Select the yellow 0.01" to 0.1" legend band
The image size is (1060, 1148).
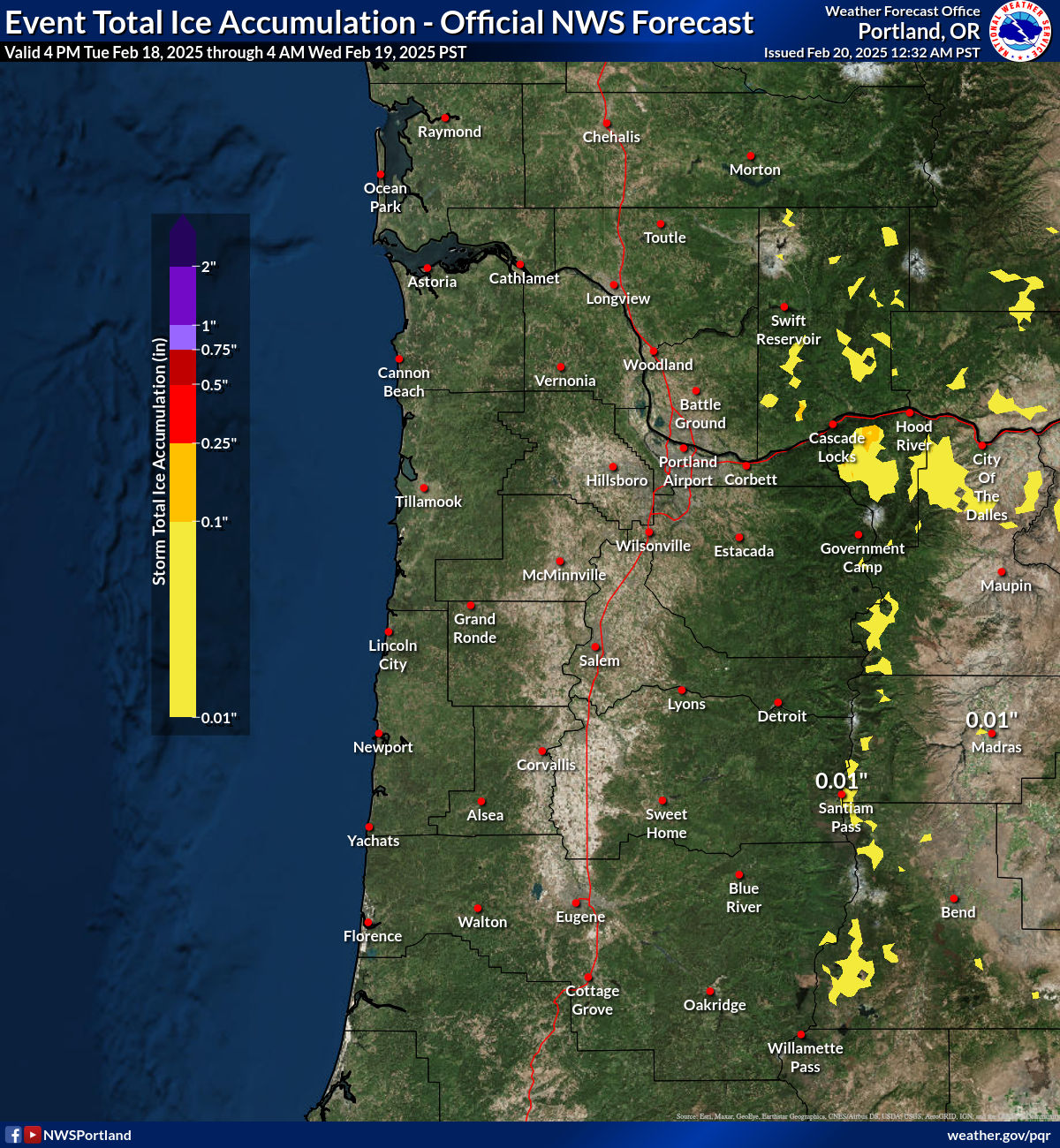(x=183, y=618)
